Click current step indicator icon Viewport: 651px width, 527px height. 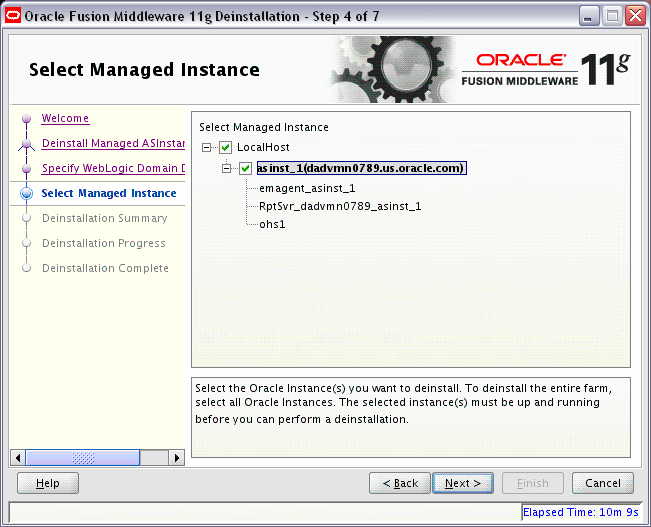(x=27, y=194)
